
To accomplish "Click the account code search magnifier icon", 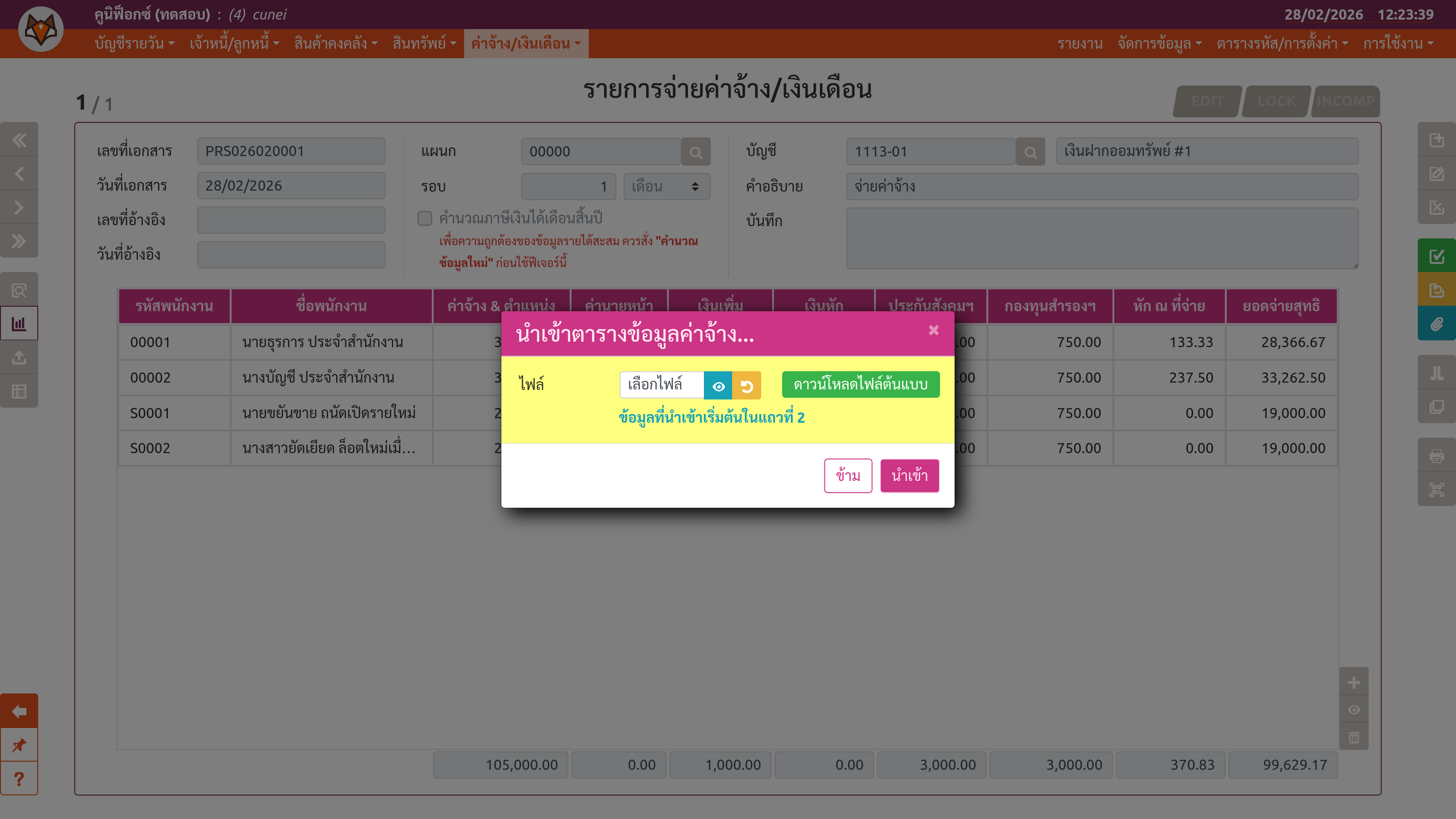I will 1030,152.
